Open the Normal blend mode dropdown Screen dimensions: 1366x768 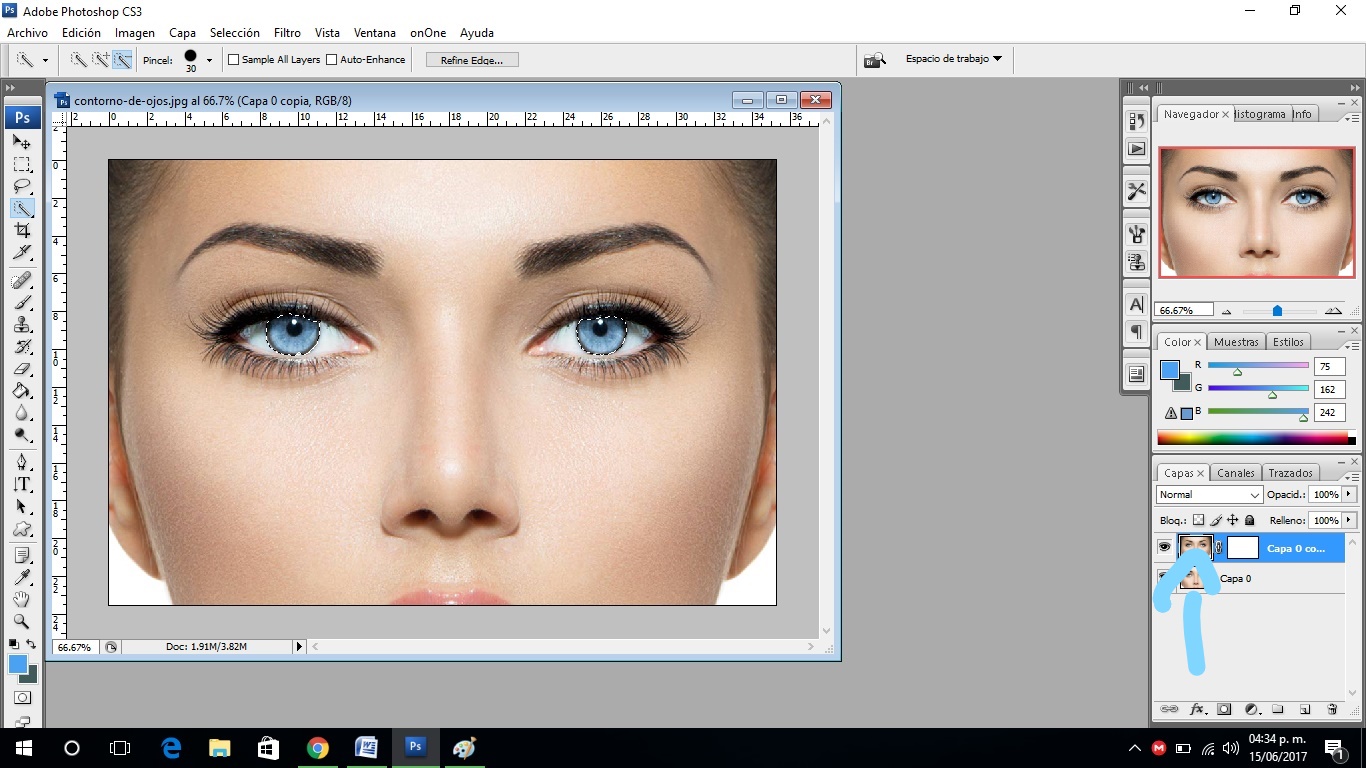tap(1210, 495)
